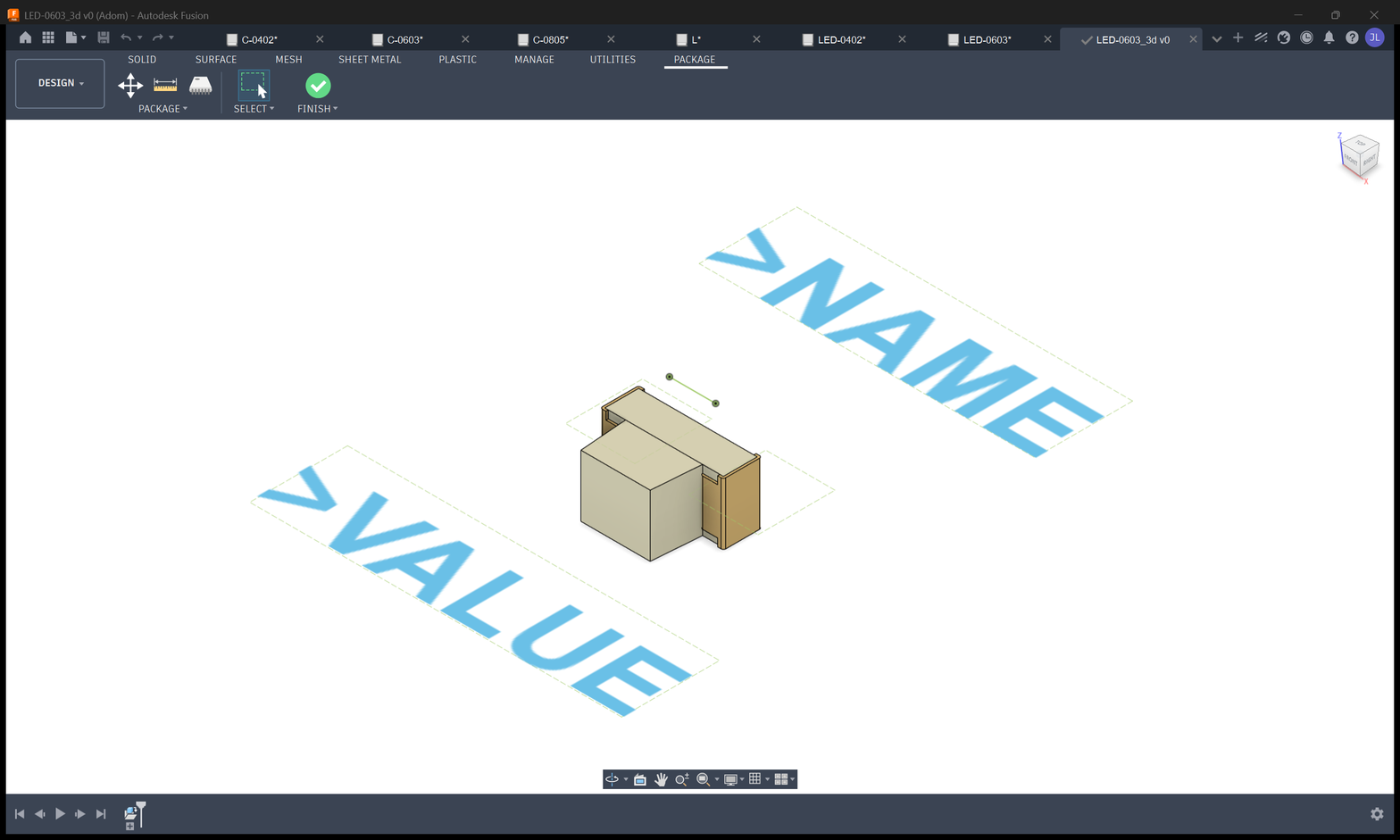Play the design timeline
The width and height of the screenshot is (1400, 840).
pos(60,814)
